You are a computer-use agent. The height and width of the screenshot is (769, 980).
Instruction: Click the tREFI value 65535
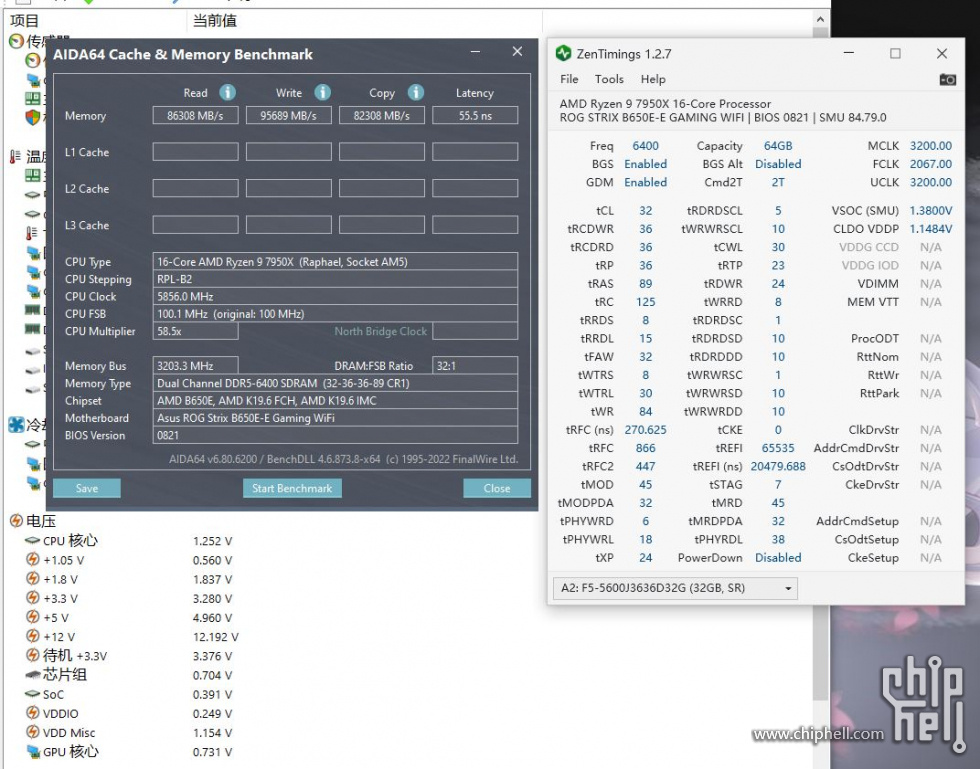pyautogui.click(x=778, y=448)
